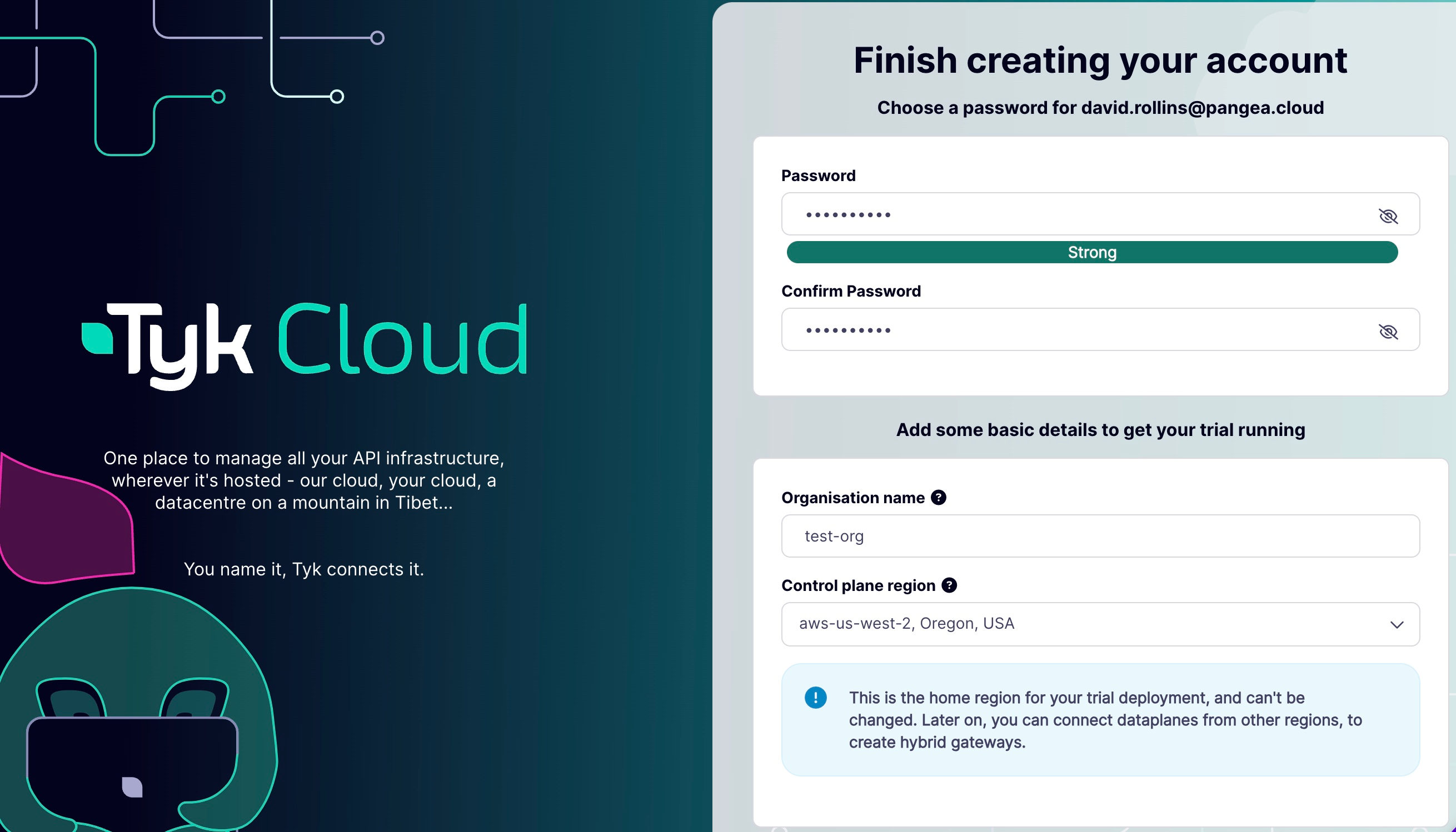
Task: Click the green Tyk leaf logo icon
Action: (x=97, y=338)
